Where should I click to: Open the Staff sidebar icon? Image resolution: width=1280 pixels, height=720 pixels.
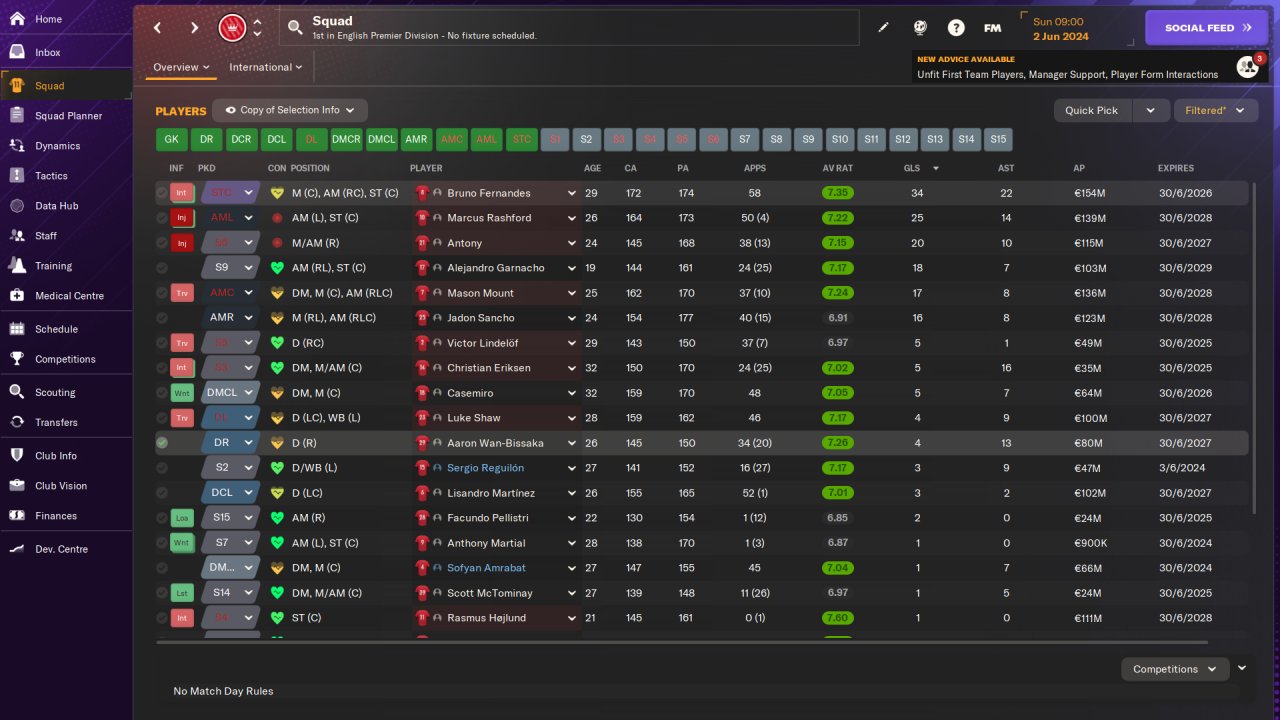click(x=17, y=236)
